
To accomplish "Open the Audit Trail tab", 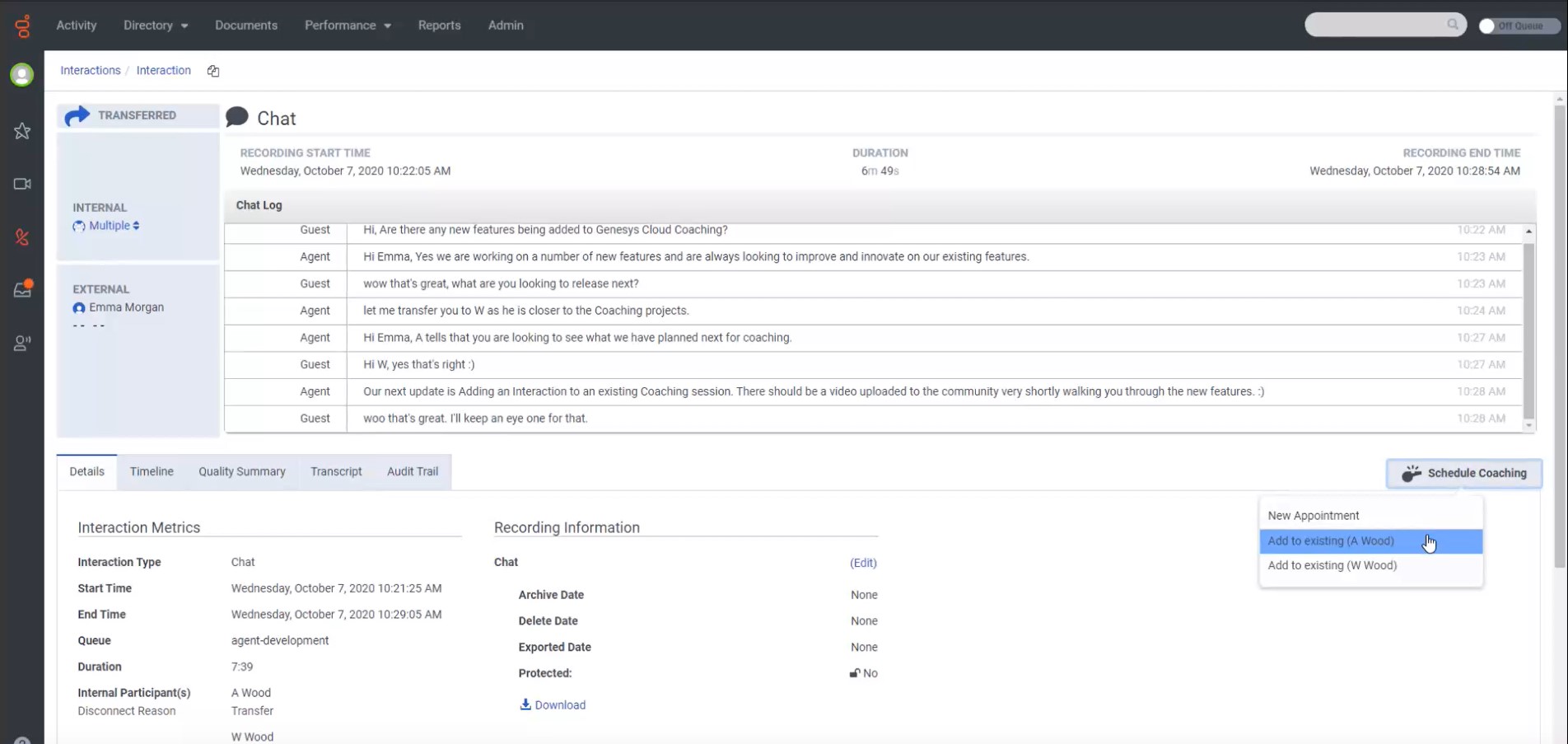I will (x=412, y=471).
